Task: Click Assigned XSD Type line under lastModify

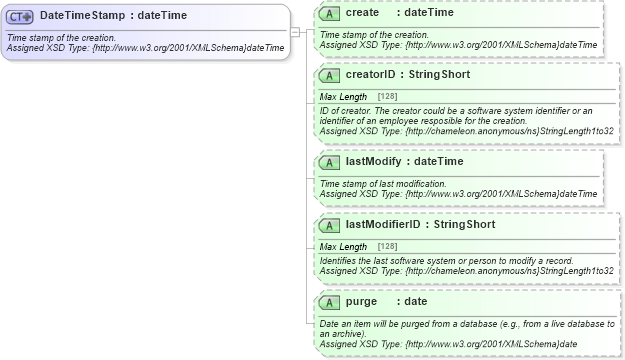Action: pyautogui.click(x=458, y=194)
